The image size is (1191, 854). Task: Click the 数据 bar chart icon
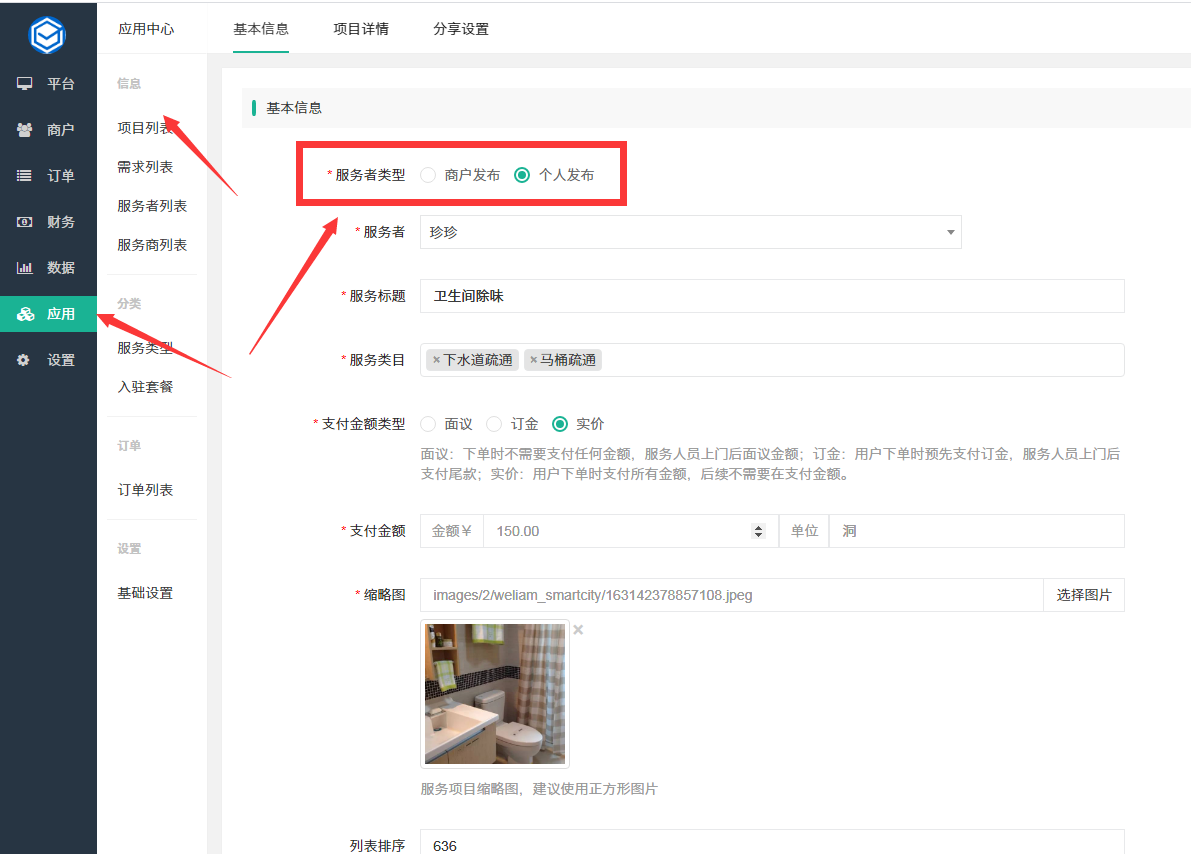click(24, 267)
